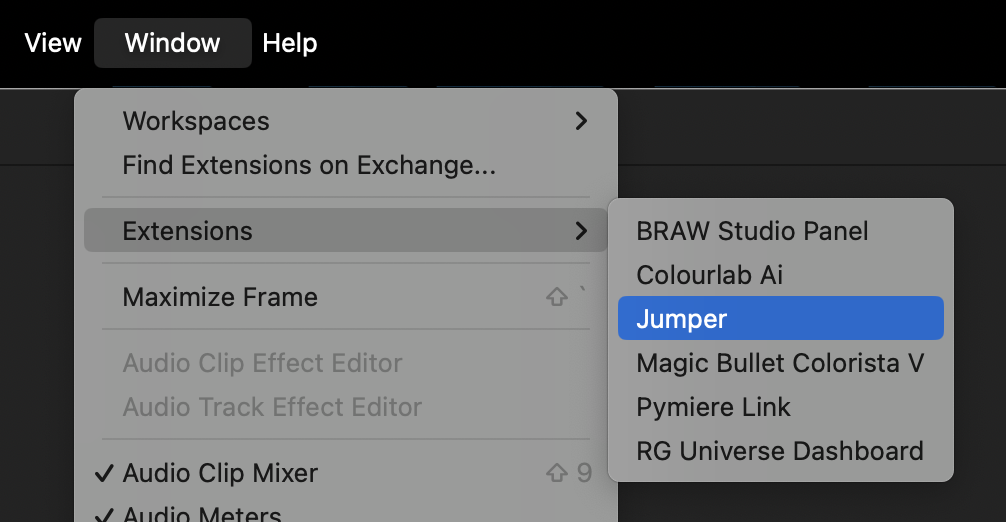
Task: Open the Help menu
Action: (290, 43)
